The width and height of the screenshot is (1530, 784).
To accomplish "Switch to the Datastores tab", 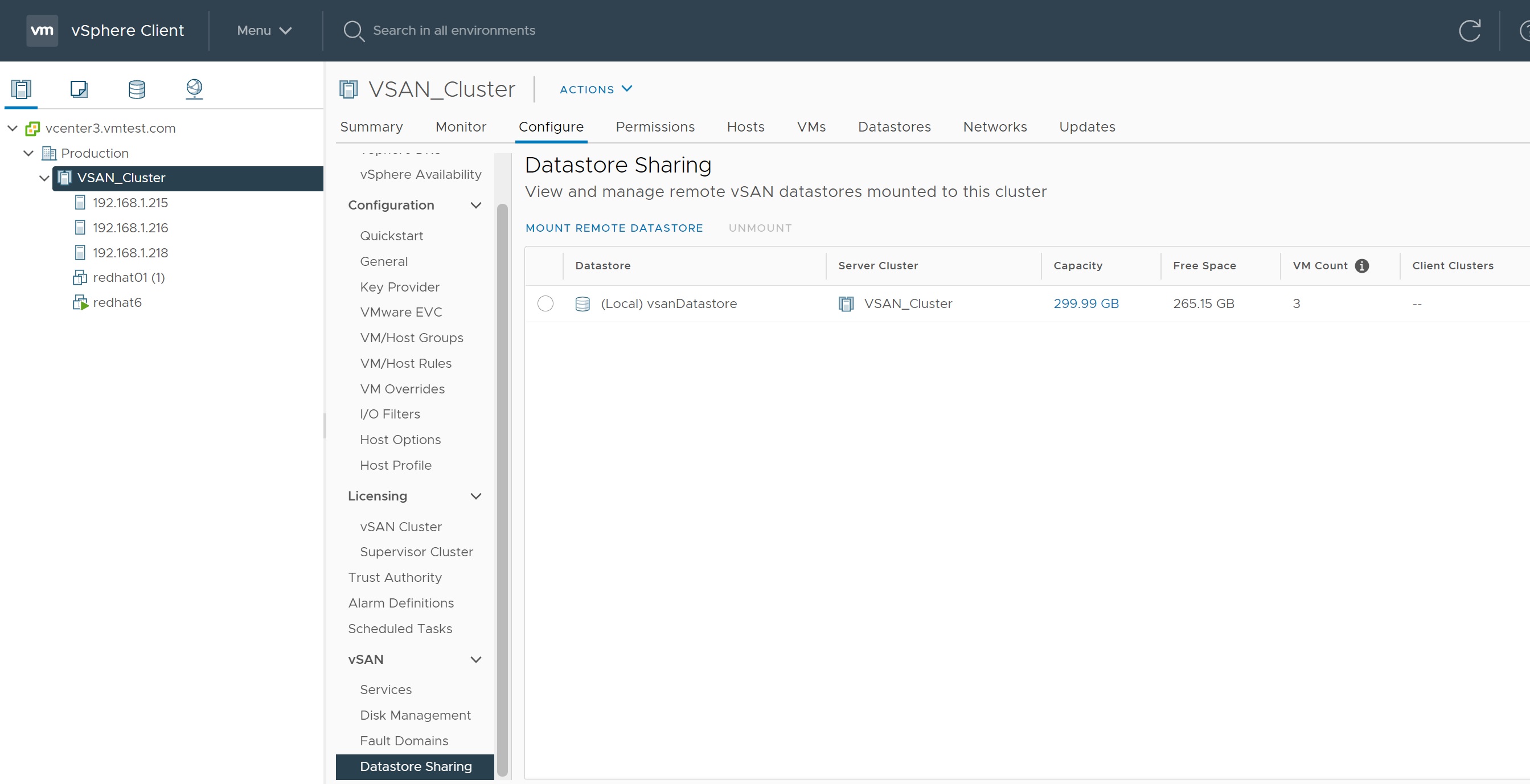I will click(894, 126).
